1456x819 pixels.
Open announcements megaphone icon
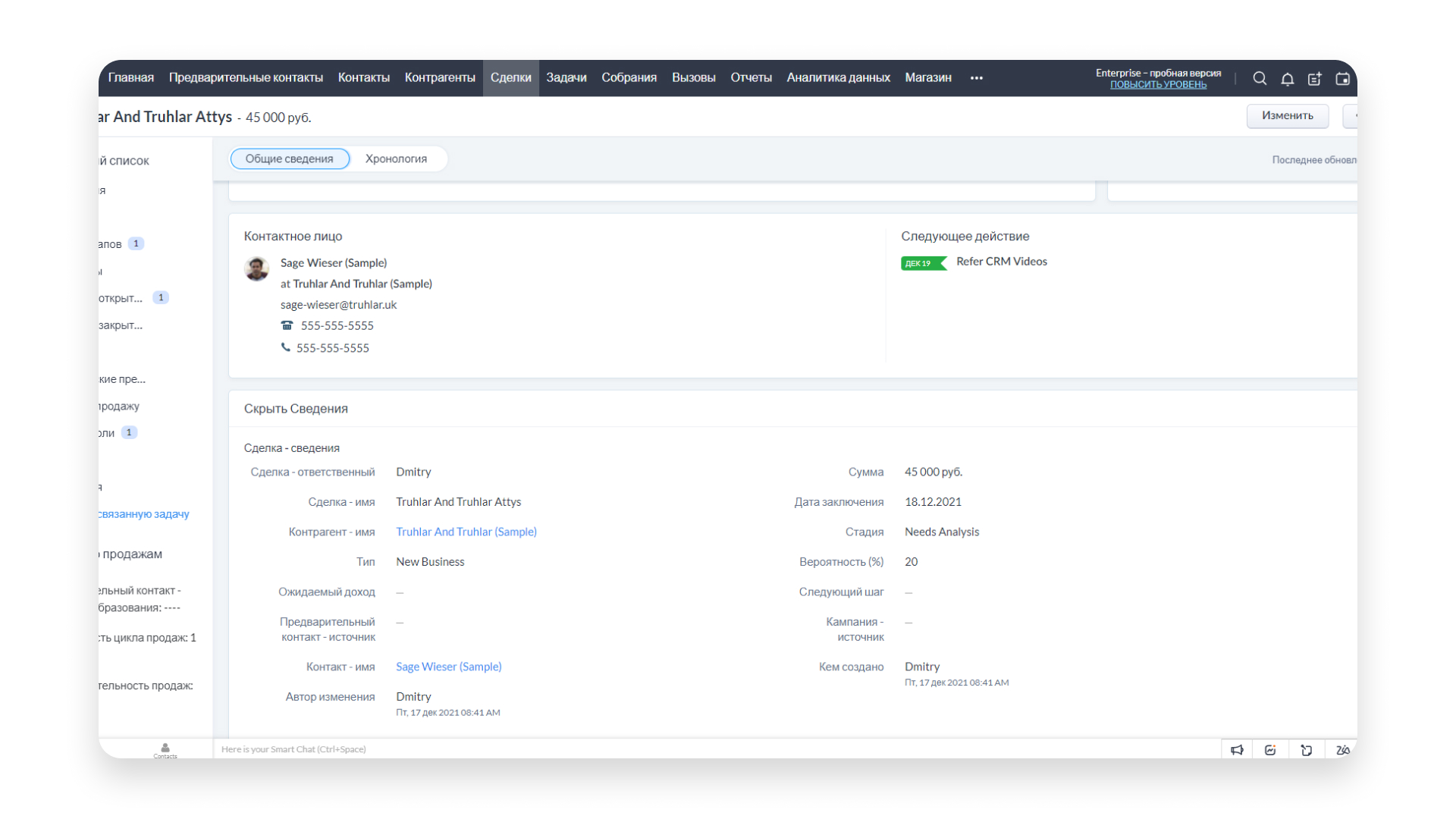[1237, 750]
